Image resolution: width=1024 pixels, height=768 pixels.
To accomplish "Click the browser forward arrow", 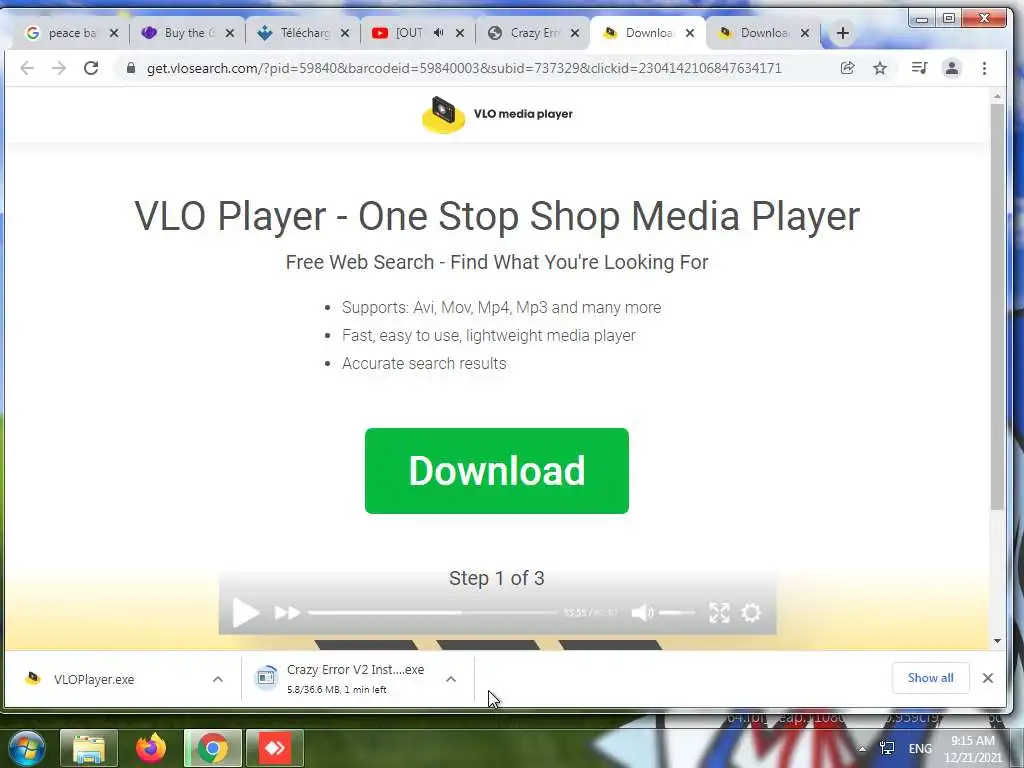I will [x=59, y=68].
